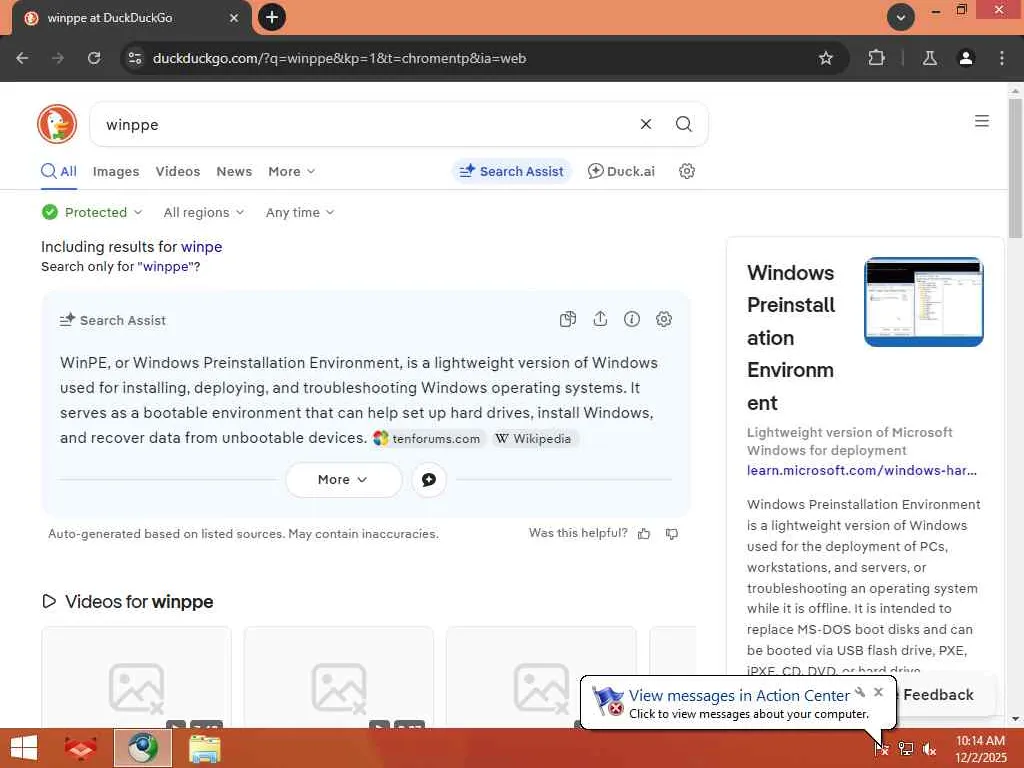
Task: View site information icon in address bar
Action: [x=135, y=58]
